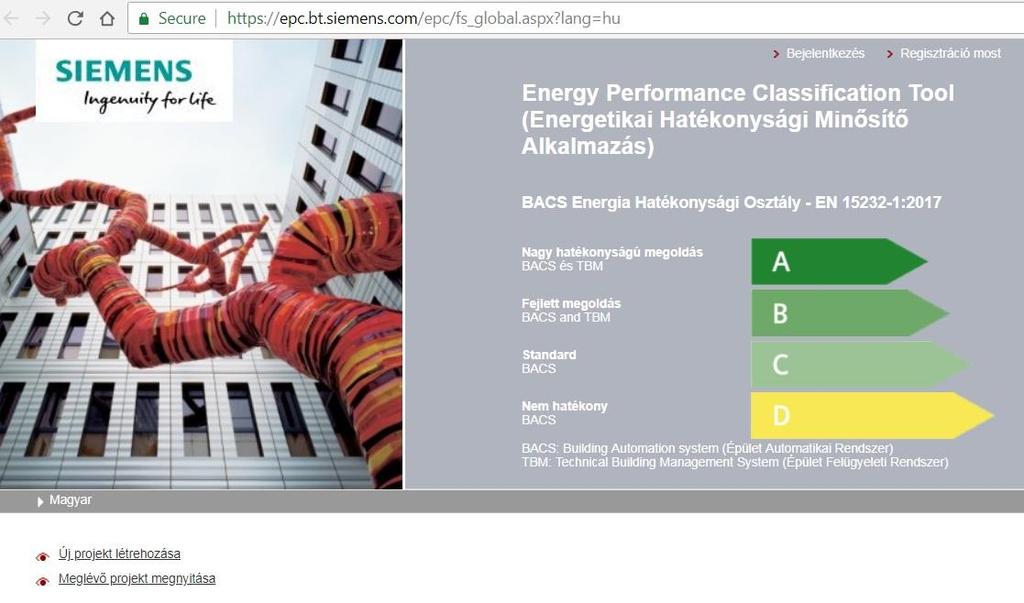Image resolution: width=1024 pixels, height=603 pixels.
Task: Click the Meglévő projekt megnyitása link
Action: point(137,579)
